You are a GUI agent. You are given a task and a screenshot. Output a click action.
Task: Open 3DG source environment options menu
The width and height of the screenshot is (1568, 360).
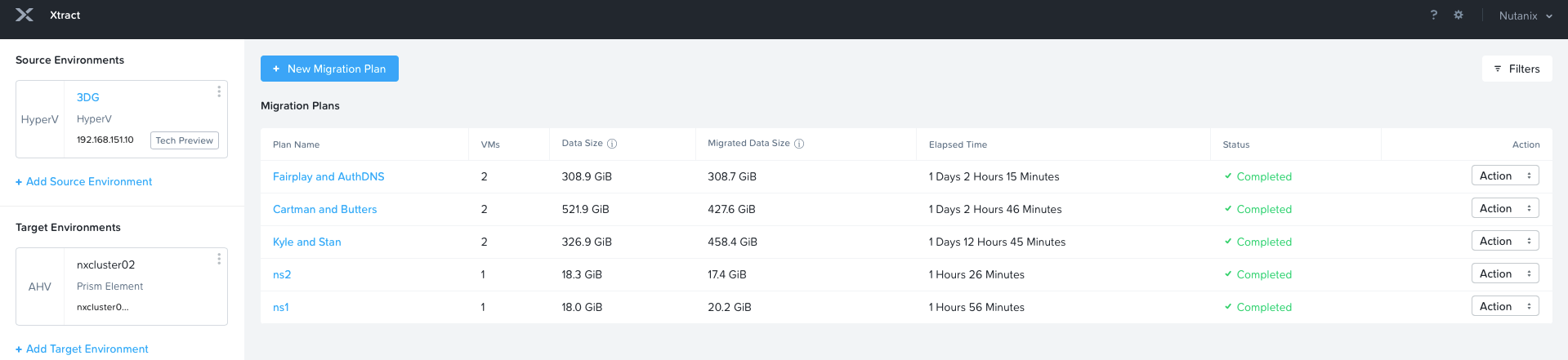point(219,91)
